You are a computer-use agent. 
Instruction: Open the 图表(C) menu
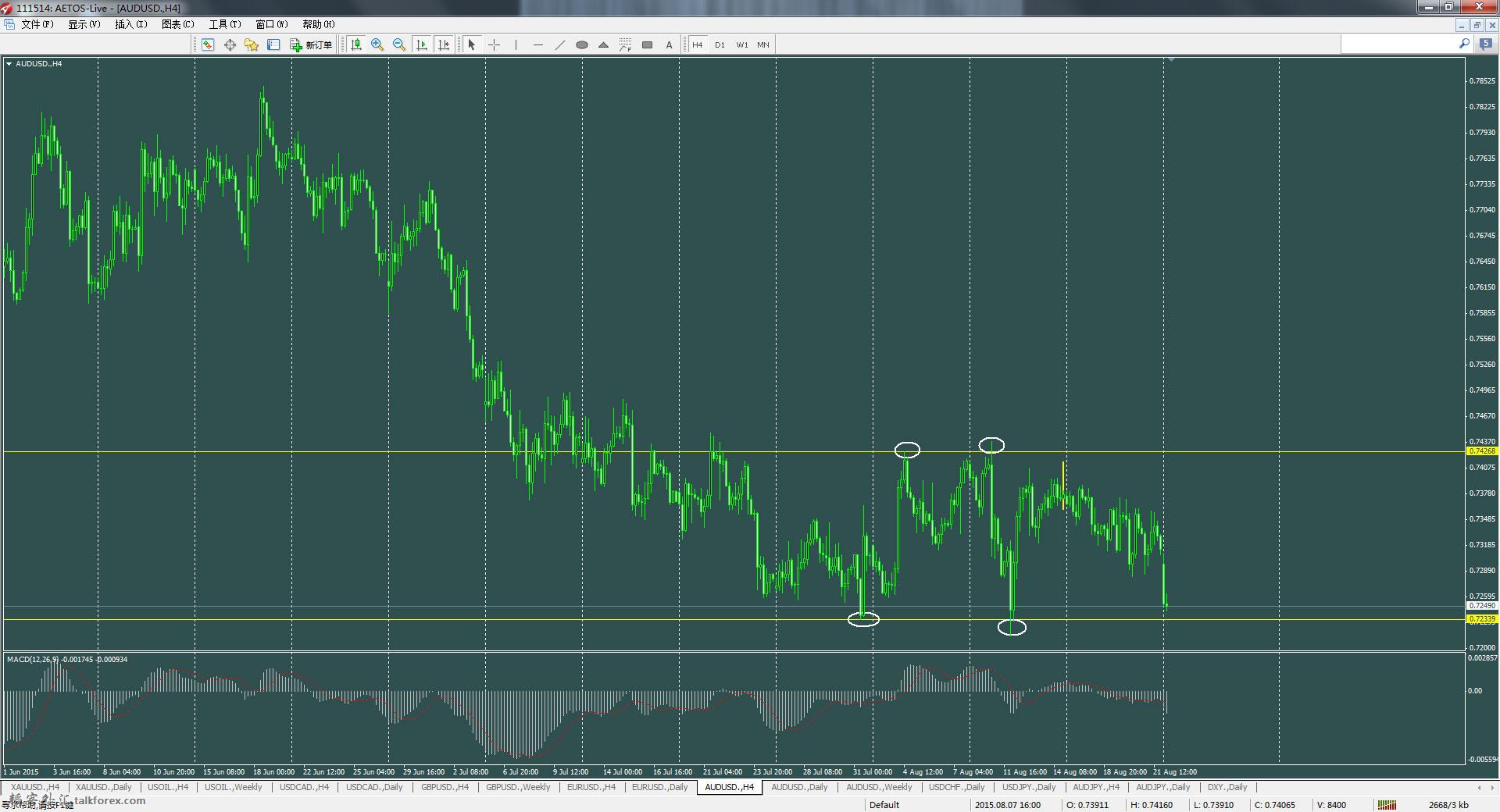178,24
